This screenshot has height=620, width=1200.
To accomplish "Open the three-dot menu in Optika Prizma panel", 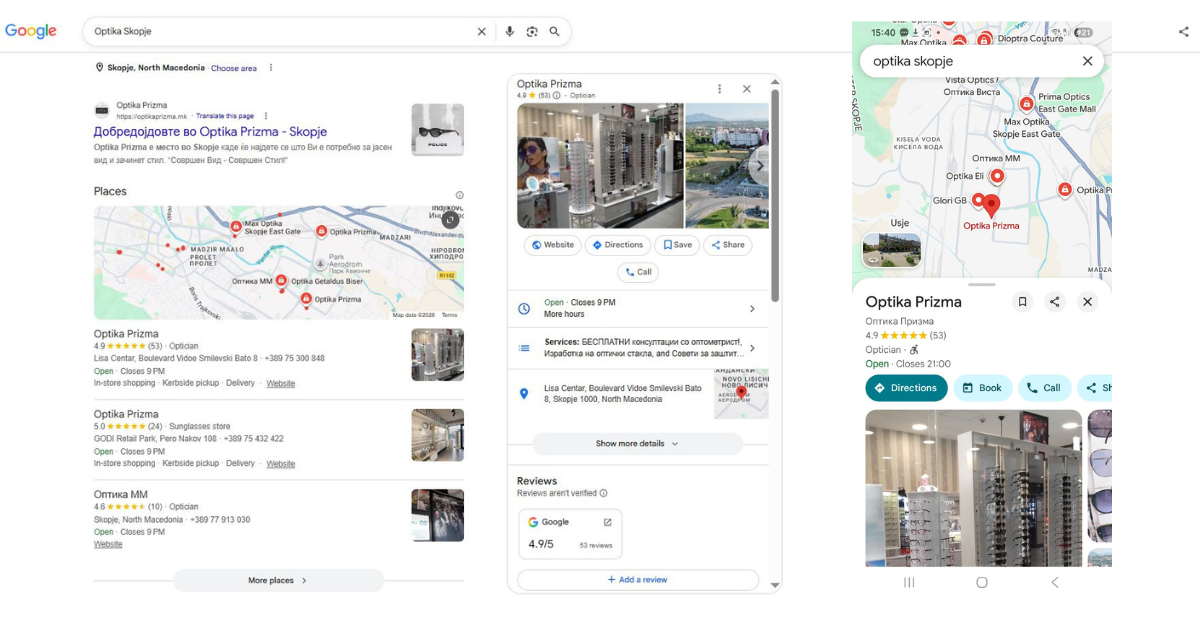I will pos(719,89).
